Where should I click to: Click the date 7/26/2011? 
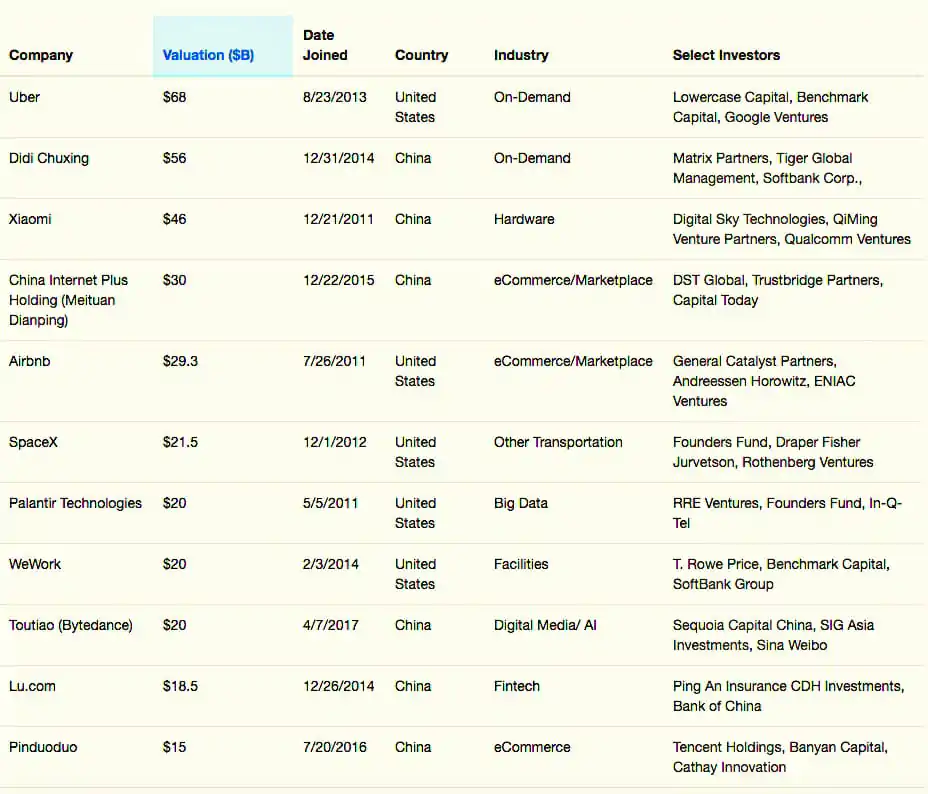(334, 361)
